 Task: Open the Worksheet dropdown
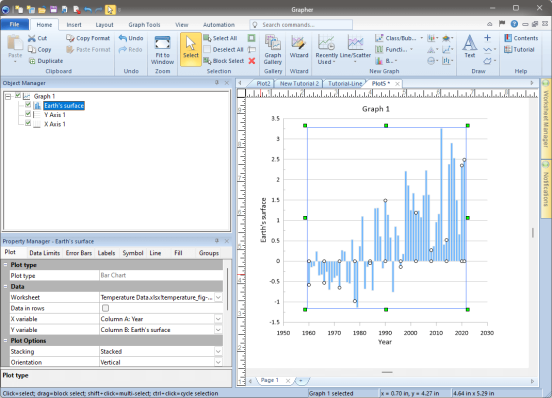tap(218, 298)
